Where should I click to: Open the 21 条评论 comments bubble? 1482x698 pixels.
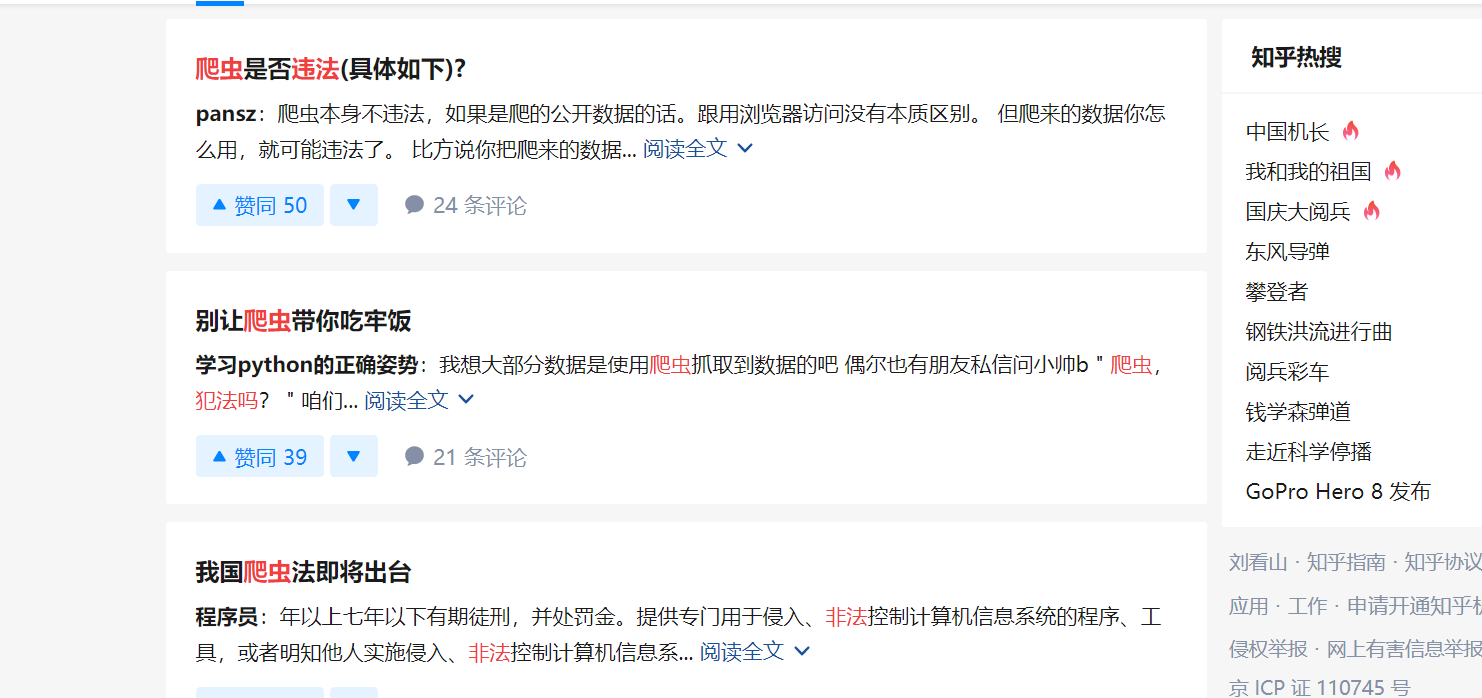465,457
